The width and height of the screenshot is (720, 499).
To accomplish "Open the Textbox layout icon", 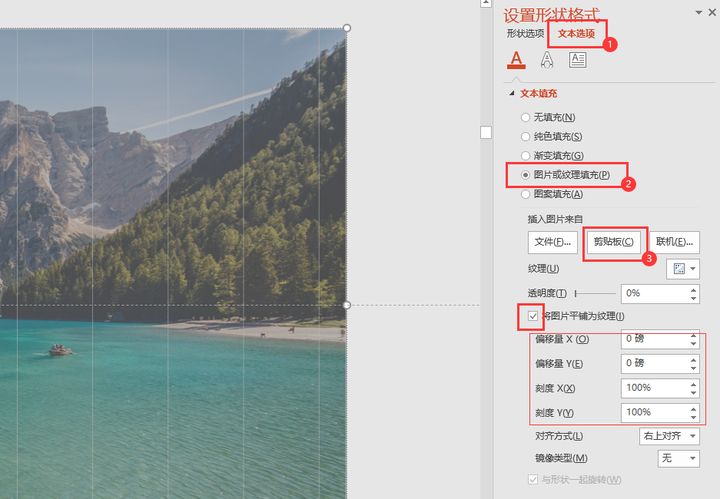I will (577, 60).
